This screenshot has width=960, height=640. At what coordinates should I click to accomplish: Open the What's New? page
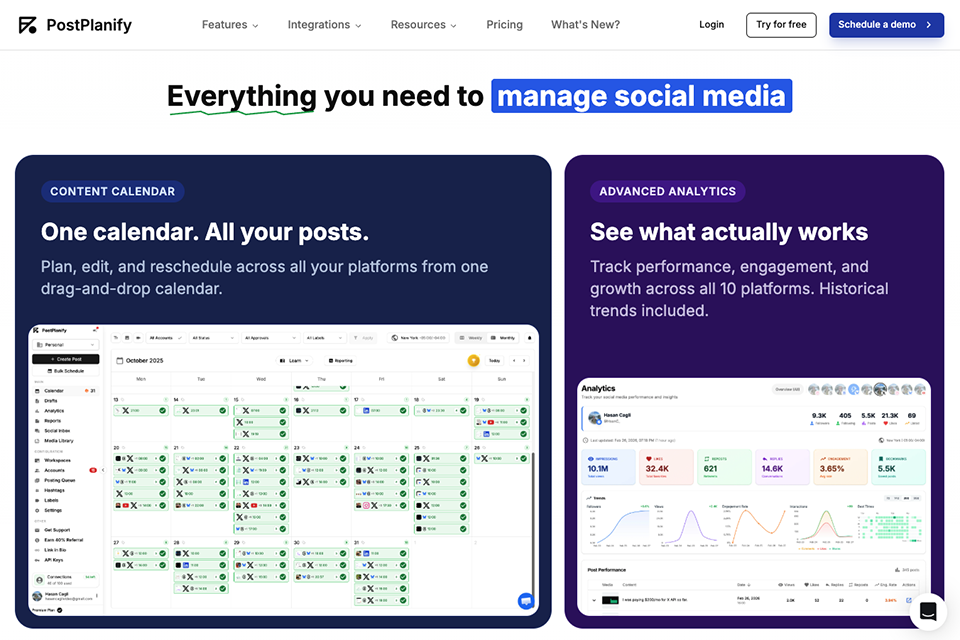tap(585, 24)
